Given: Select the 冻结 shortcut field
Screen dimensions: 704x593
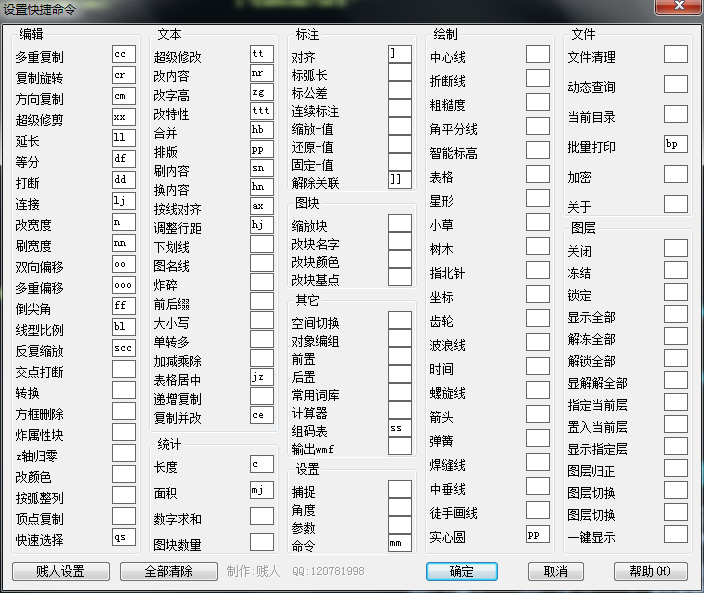Looking at the screenshot, I should (676, 270).
